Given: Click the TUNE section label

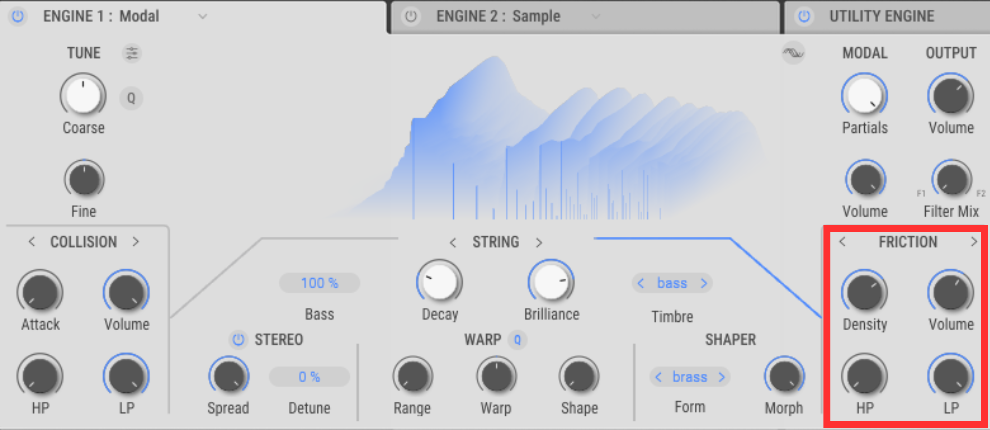Looking at the screenshot, I should pos(84,53).
